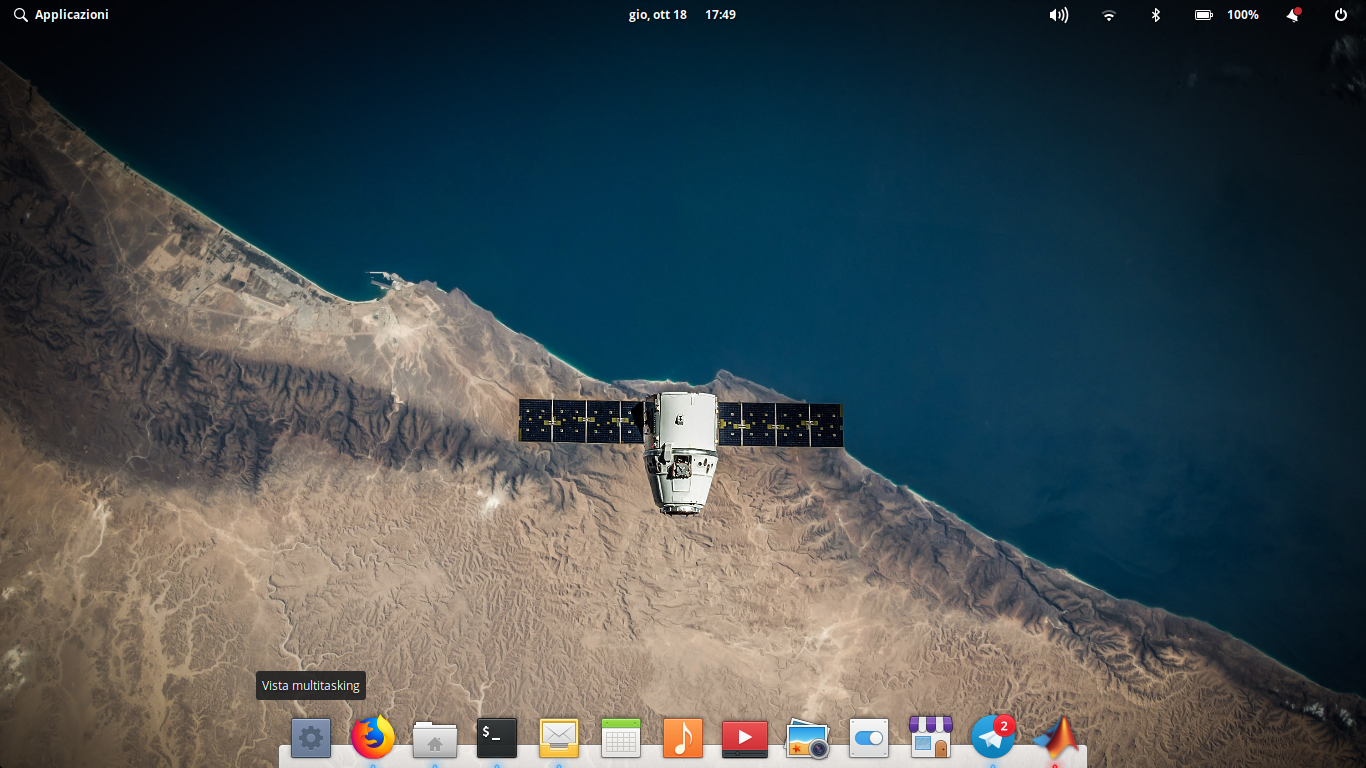Launch the Terminal from the dock
The width and height of the screenshot is (1366, 768).
pyautogui.click(x=497, y=738)
